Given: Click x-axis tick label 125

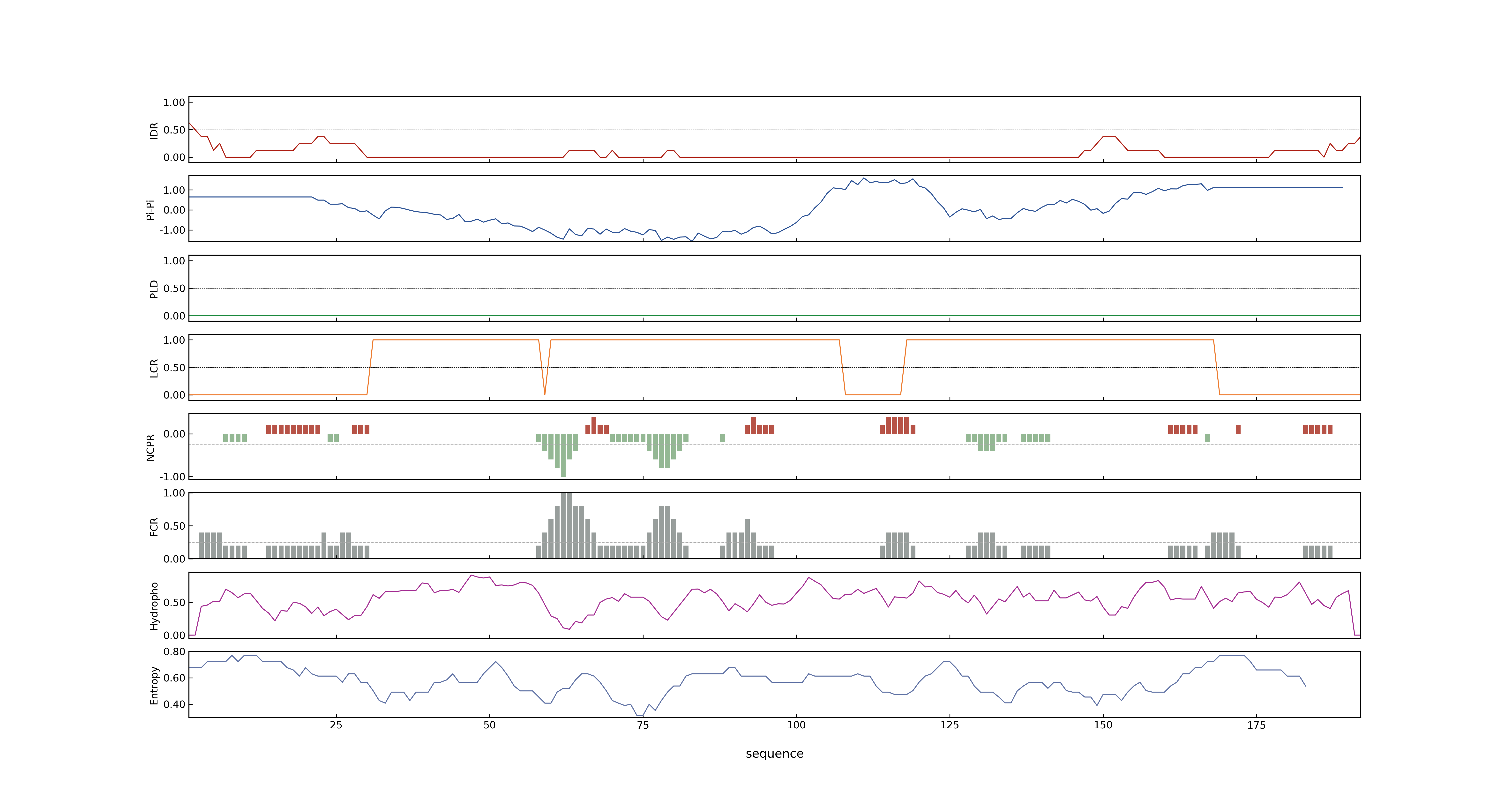Looking at the screenshot, I should point(950,725).
